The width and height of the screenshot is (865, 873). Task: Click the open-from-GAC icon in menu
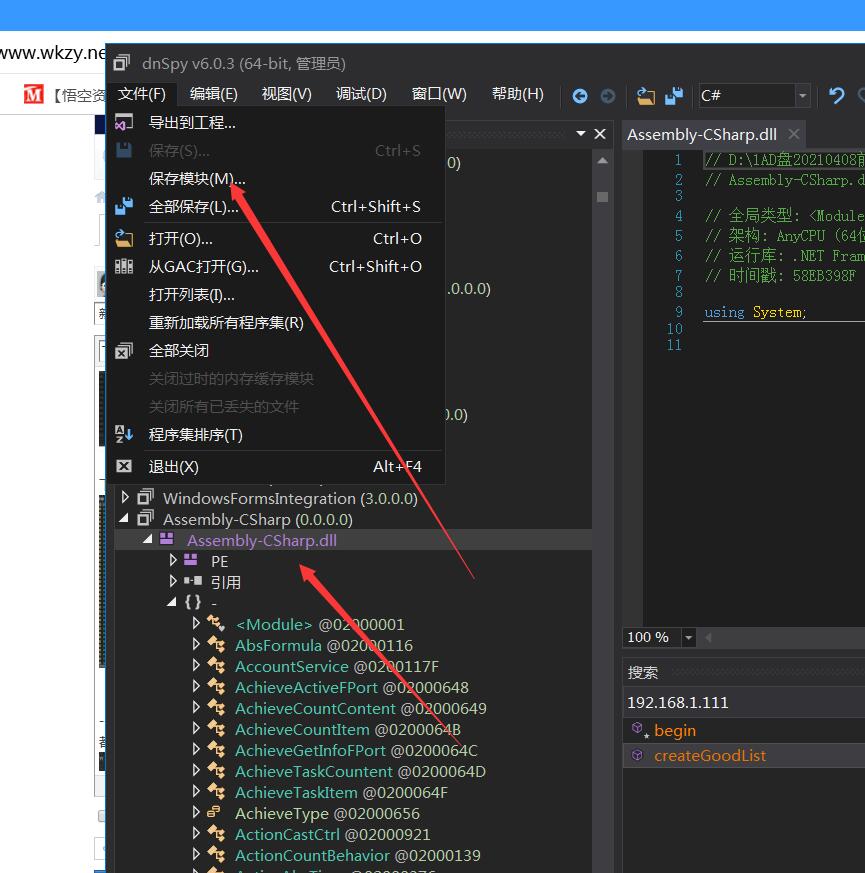(x=124, y=266)
